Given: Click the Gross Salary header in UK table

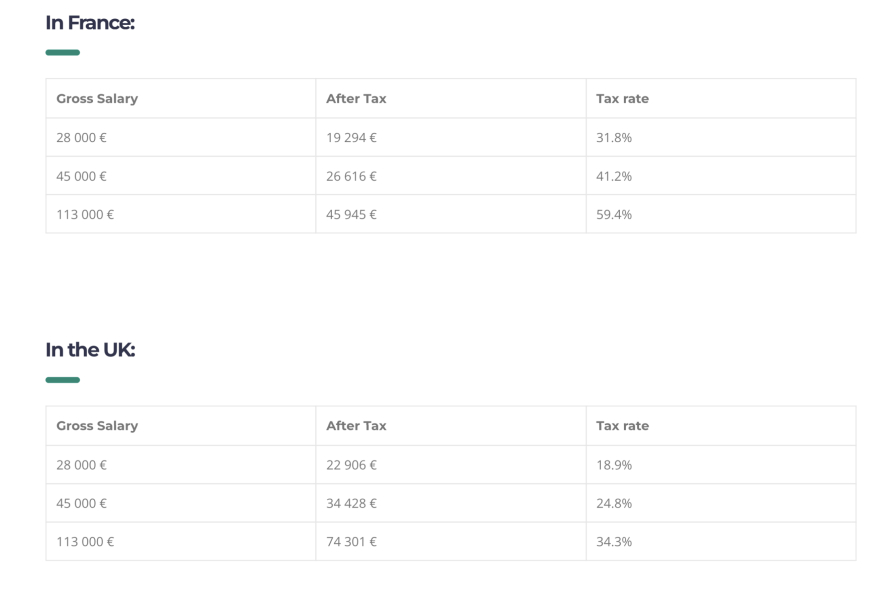Looking at the screenshot, I should click(97, 426).
